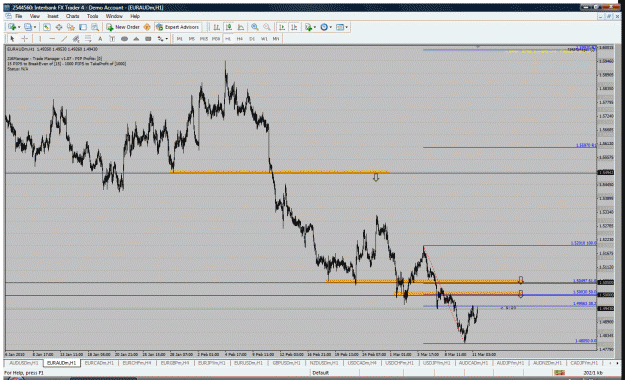This screenshot has width=625, height=380.
Task: Switch chart to Candlesticks mode
Action: (x=229, y=27)
